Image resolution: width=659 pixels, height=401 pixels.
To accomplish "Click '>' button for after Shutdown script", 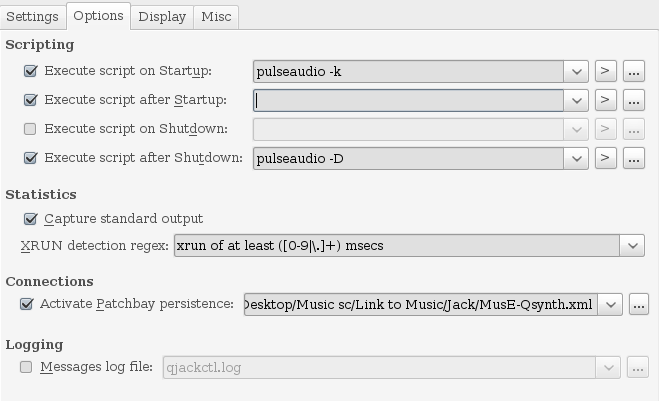I will 605,158.
